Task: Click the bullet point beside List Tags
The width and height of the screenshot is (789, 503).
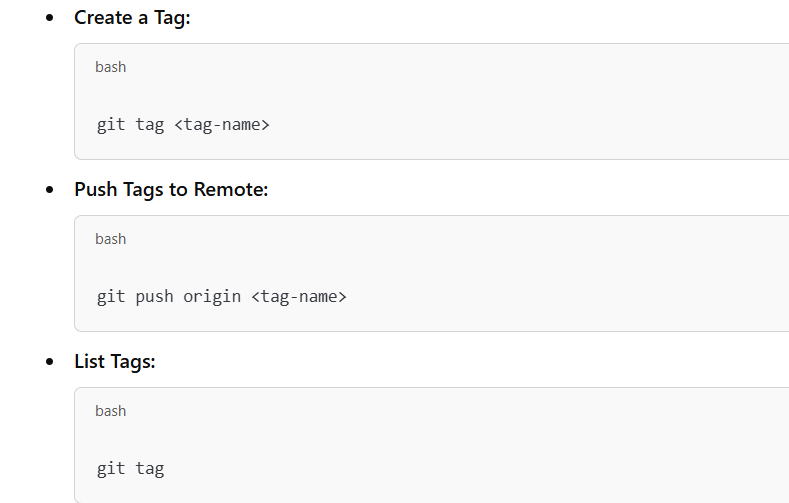Action: coord(50,362)
